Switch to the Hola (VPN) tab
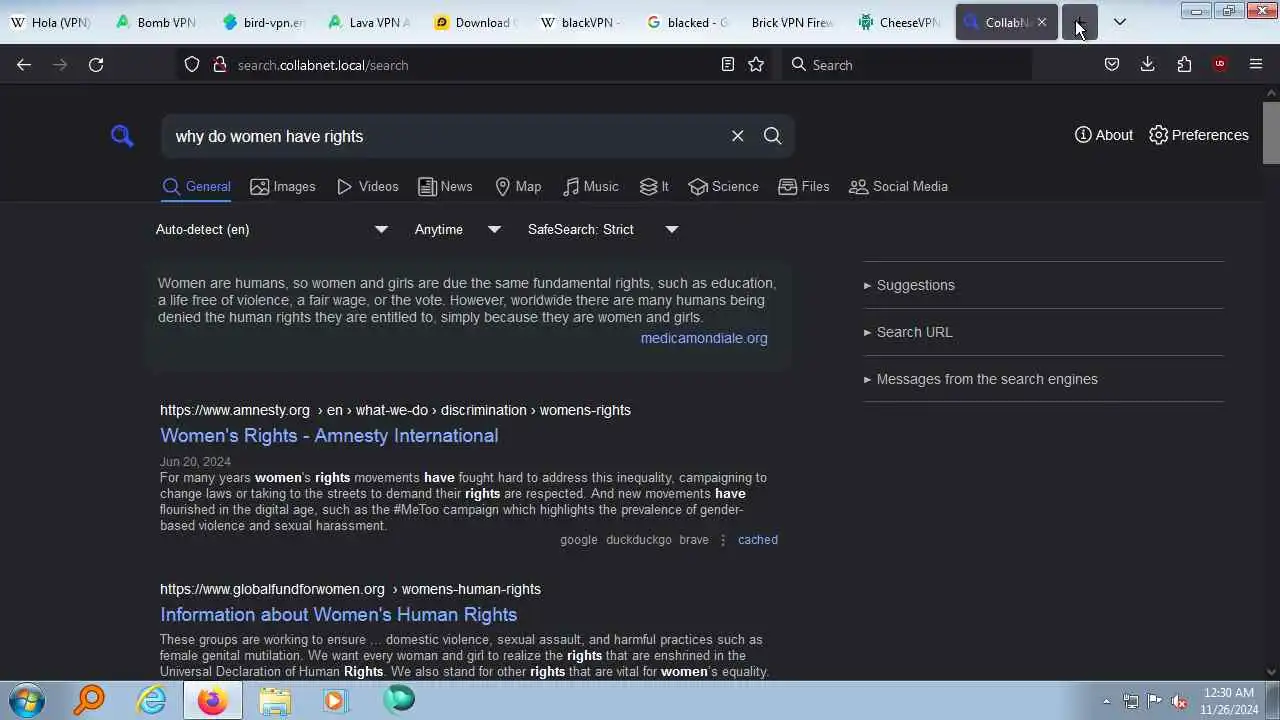This screenshot has width=1280, height=720. [x=50, y=22]
